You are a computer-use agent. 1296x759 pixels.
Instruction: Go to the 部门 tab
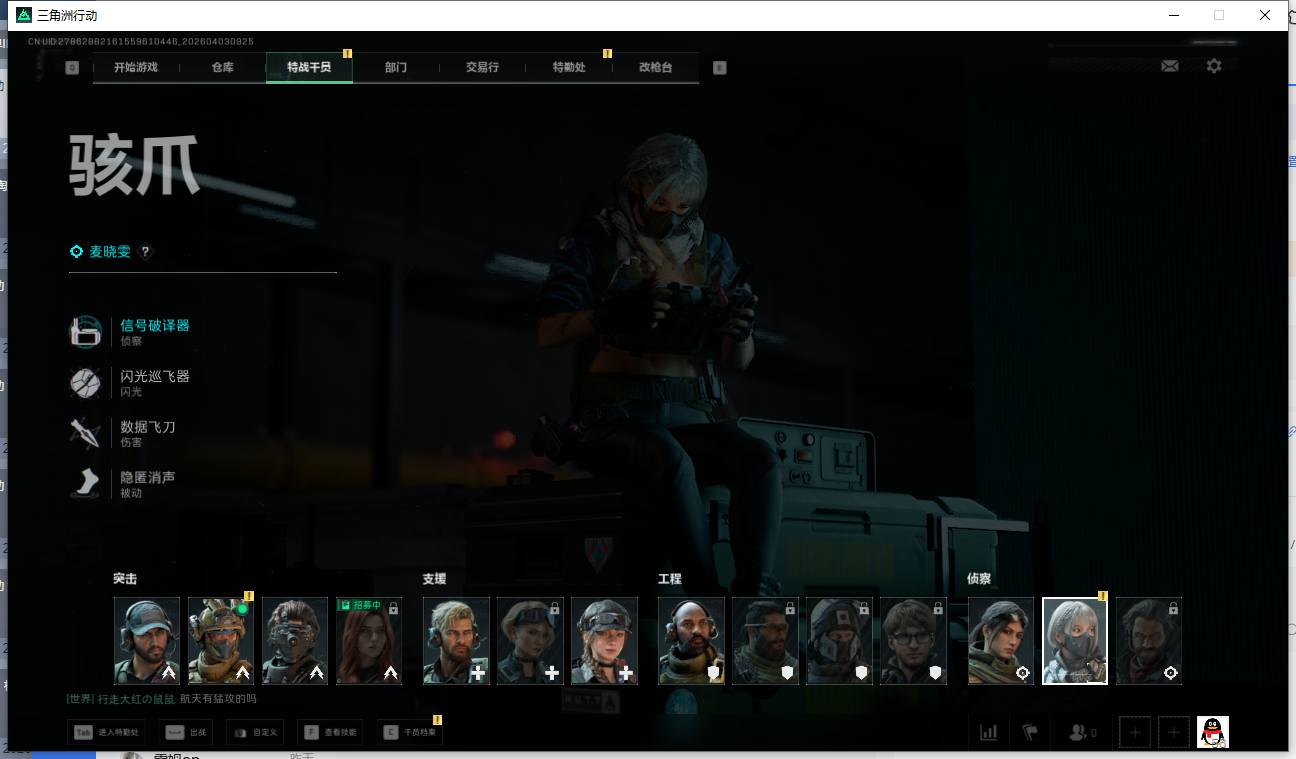396,68
